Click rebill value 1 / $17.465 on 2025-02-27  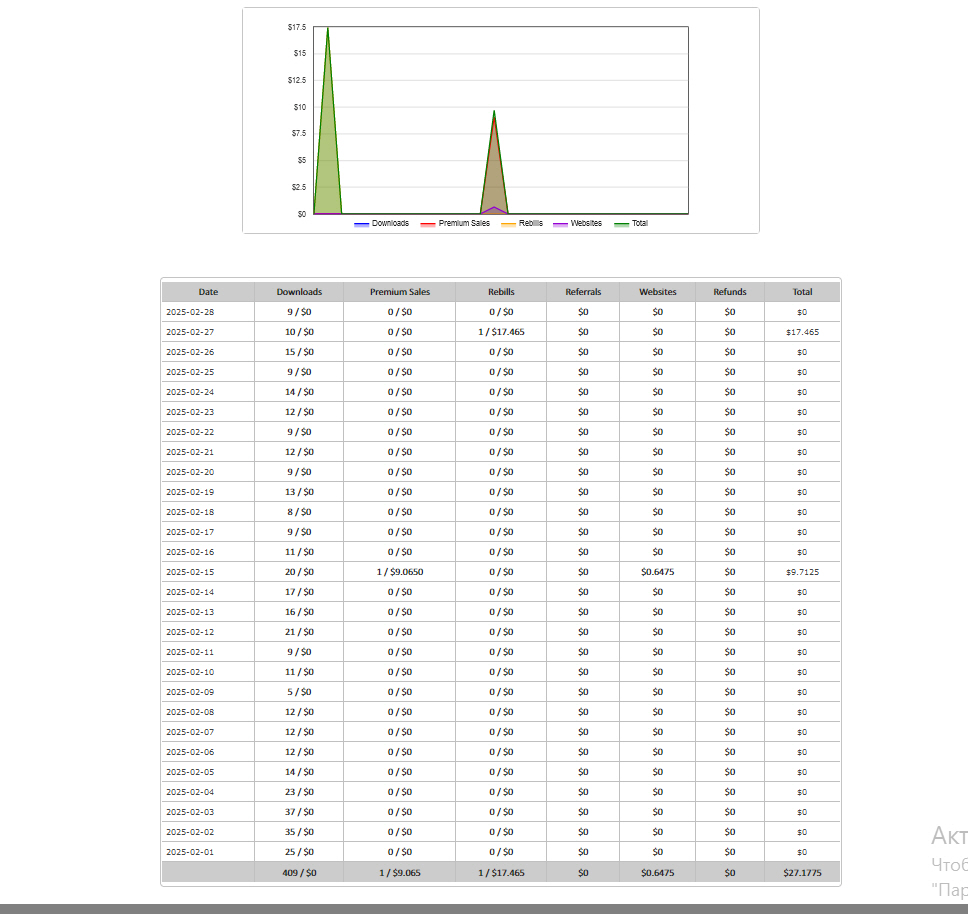(x=501, y=332)
